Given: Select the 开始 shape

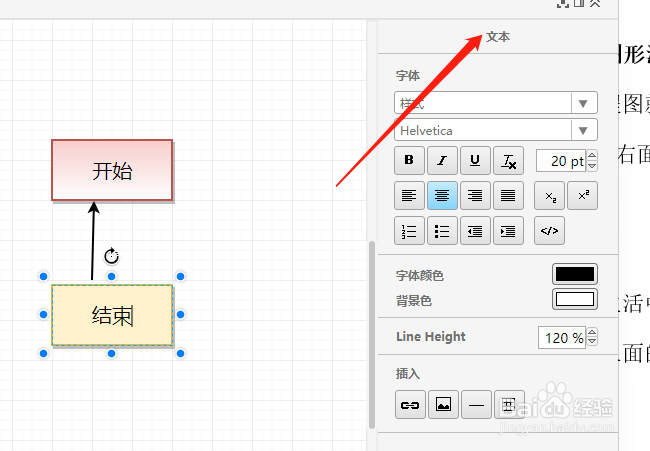Looking at the screenshot, I should [x=112, y=170].
